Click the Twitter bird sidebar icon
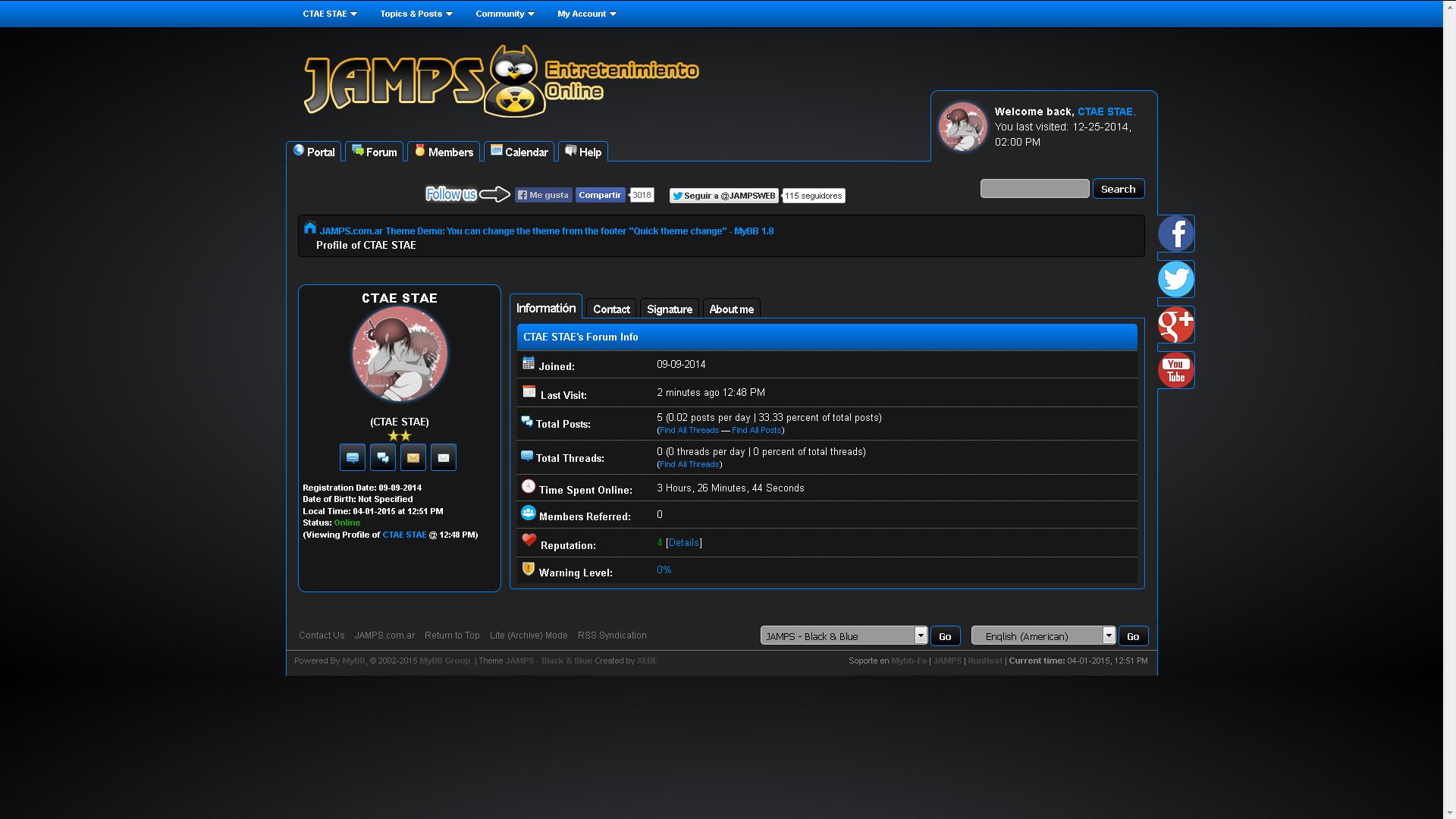 pos(1175,279)
